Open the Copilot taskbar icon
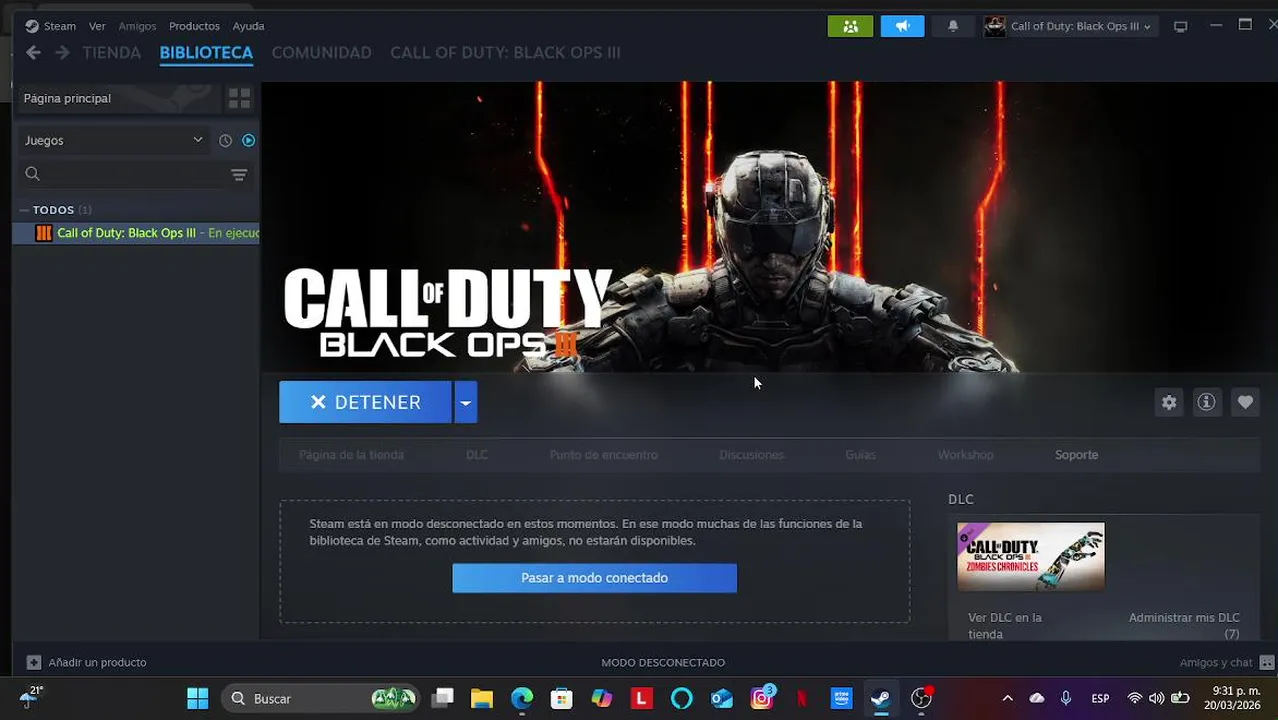 (x=602, y=698)
